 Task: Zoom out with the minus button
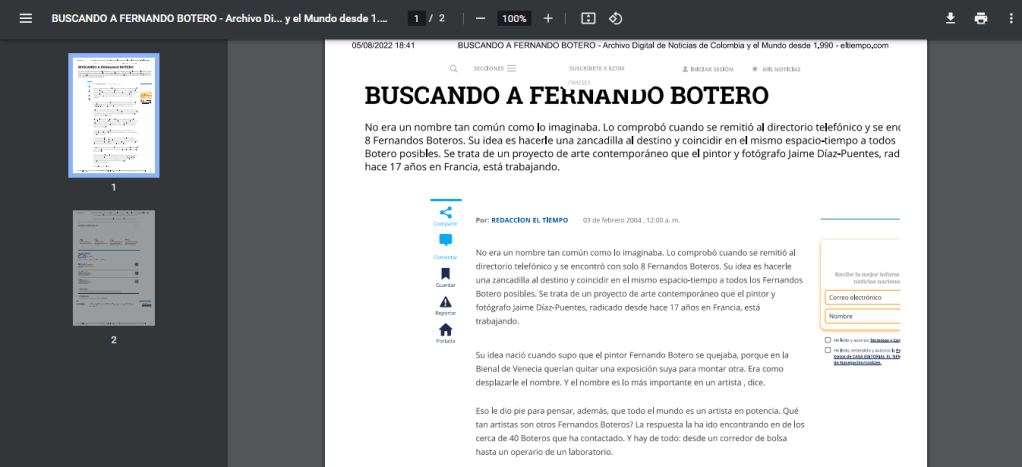[x=481, y=19]
